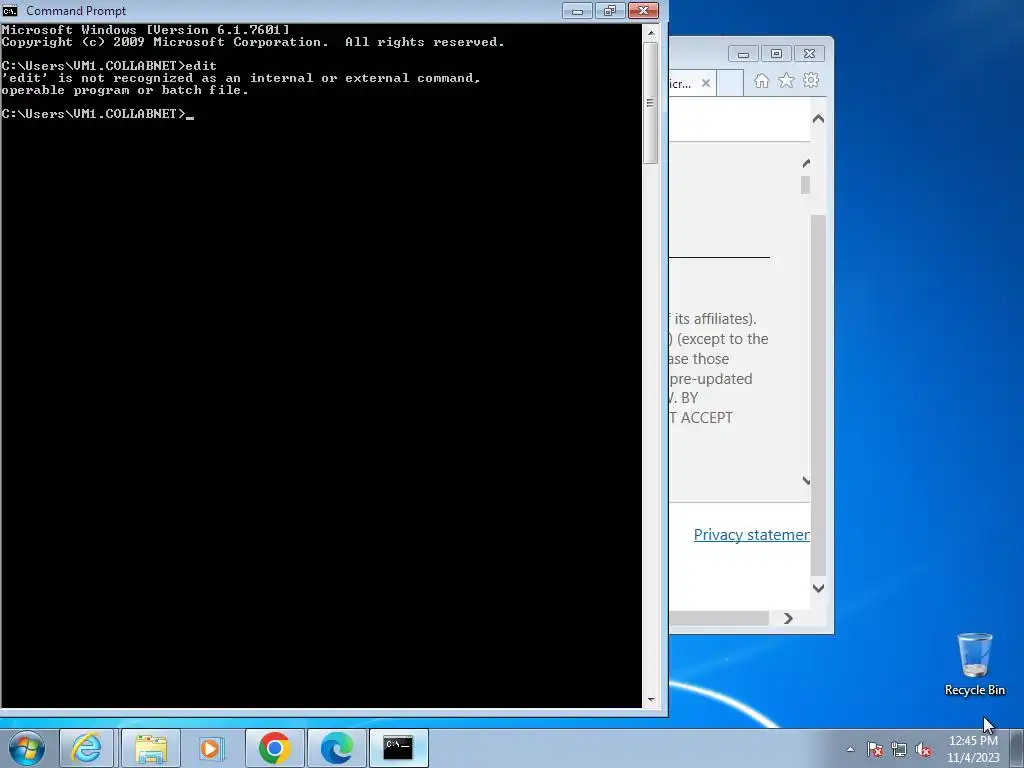Show hidden system tray icons
1024x768 pixels.
click(x=850, y=749)
